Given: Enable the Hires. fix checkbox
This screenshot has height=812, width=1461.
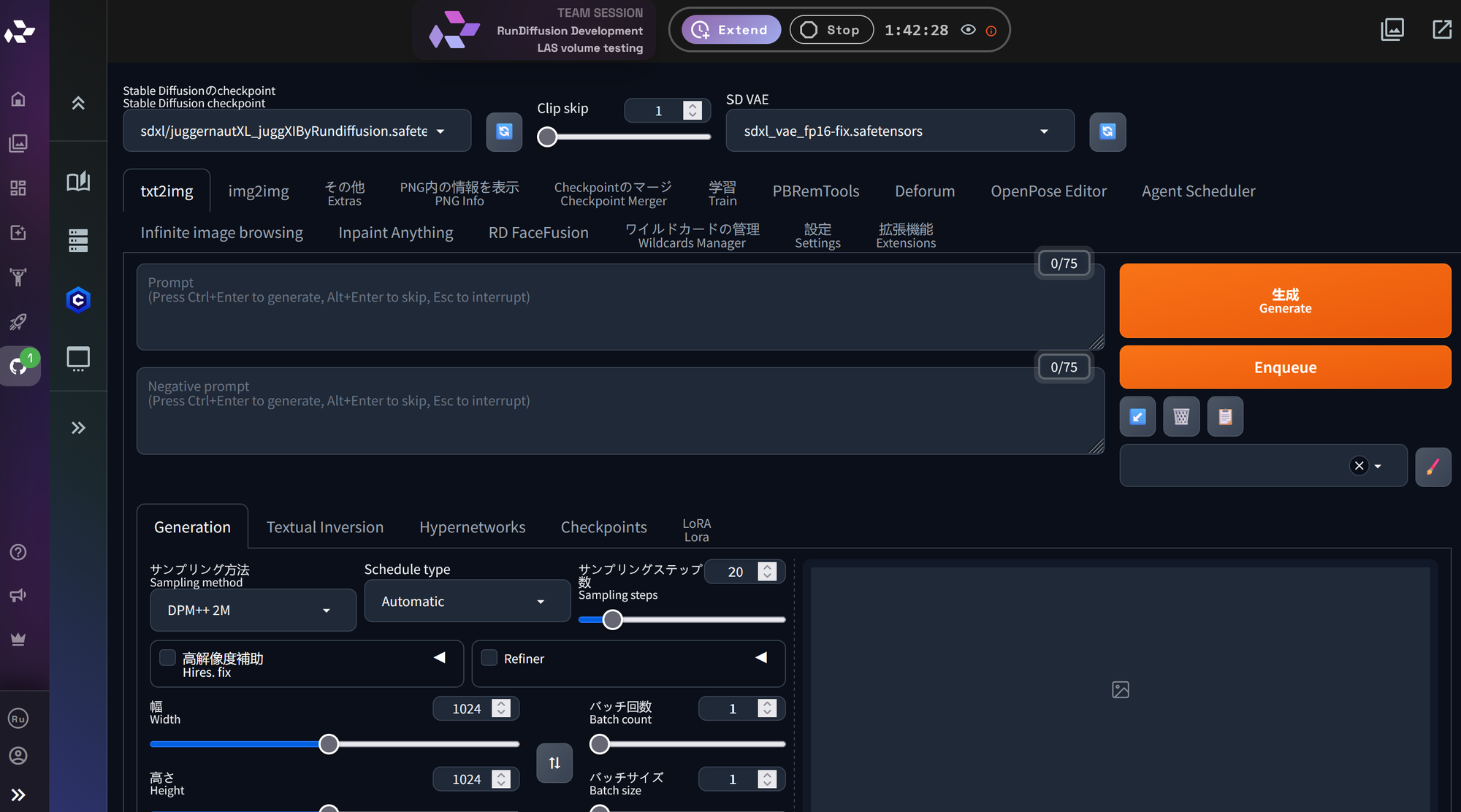Looking at the screenshot, I should (168, 658).
